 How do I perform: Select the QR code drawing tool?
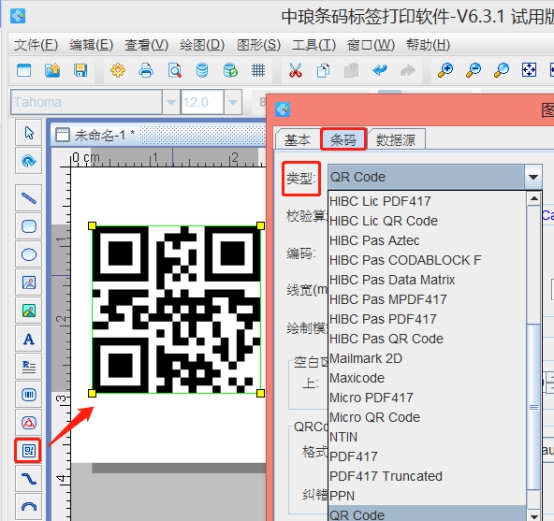click(28, 450)
